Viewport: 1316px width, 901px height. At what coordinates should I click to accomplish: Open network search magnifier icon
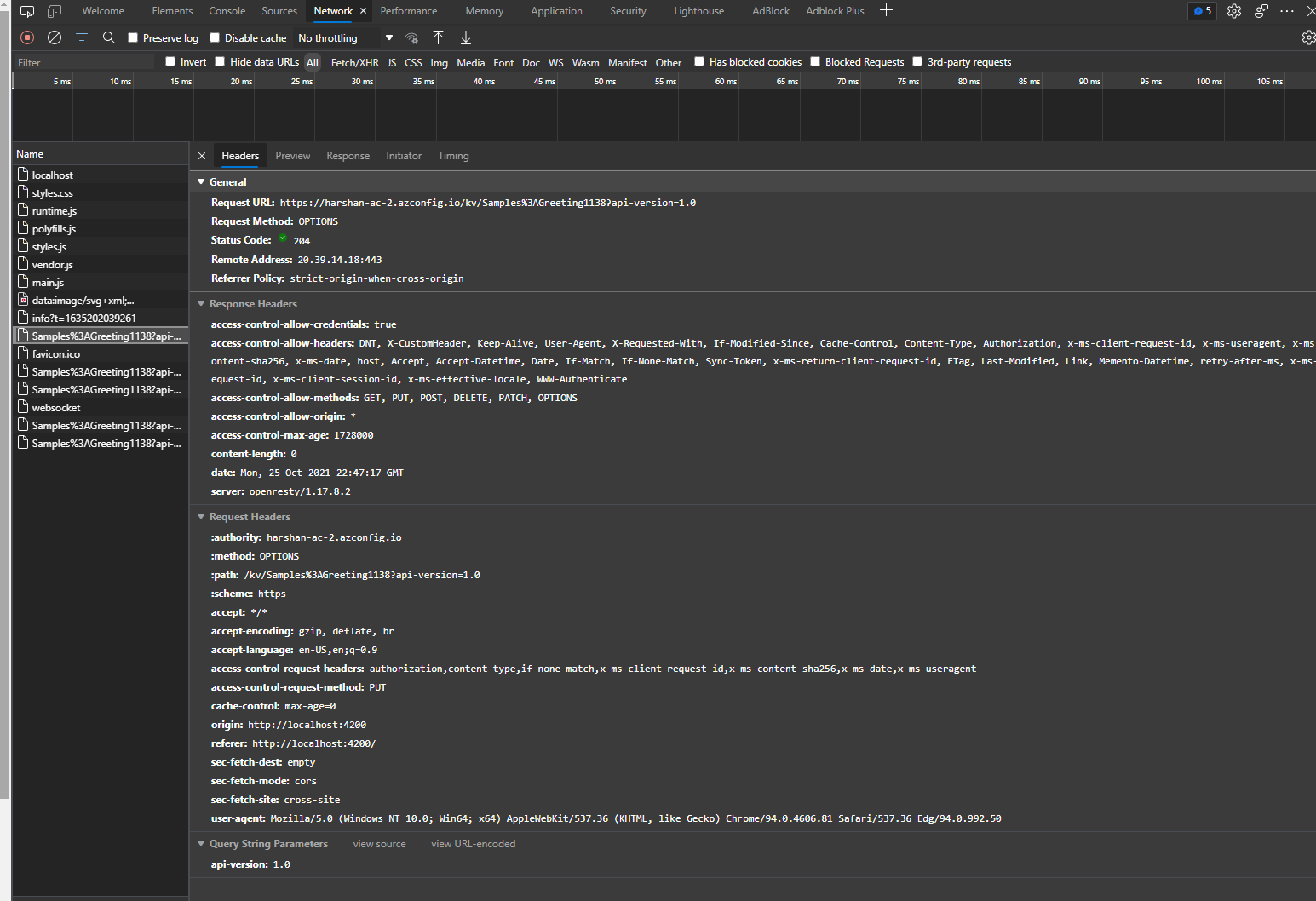click(x=109, y=37)
